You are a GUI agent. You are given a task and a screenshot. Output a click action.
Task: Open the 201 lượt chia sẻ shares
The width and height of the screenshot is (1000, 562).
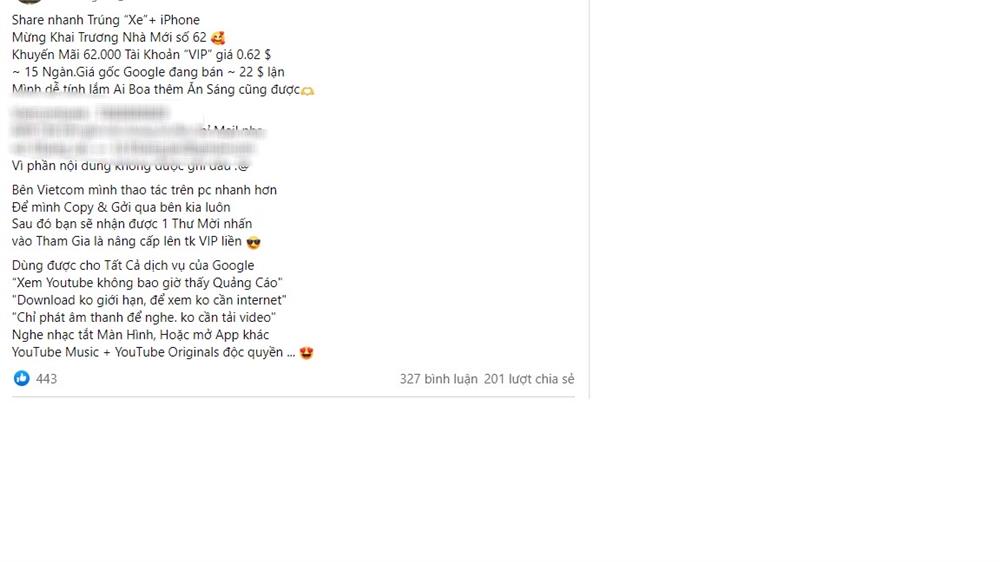(x=529, y=379)
